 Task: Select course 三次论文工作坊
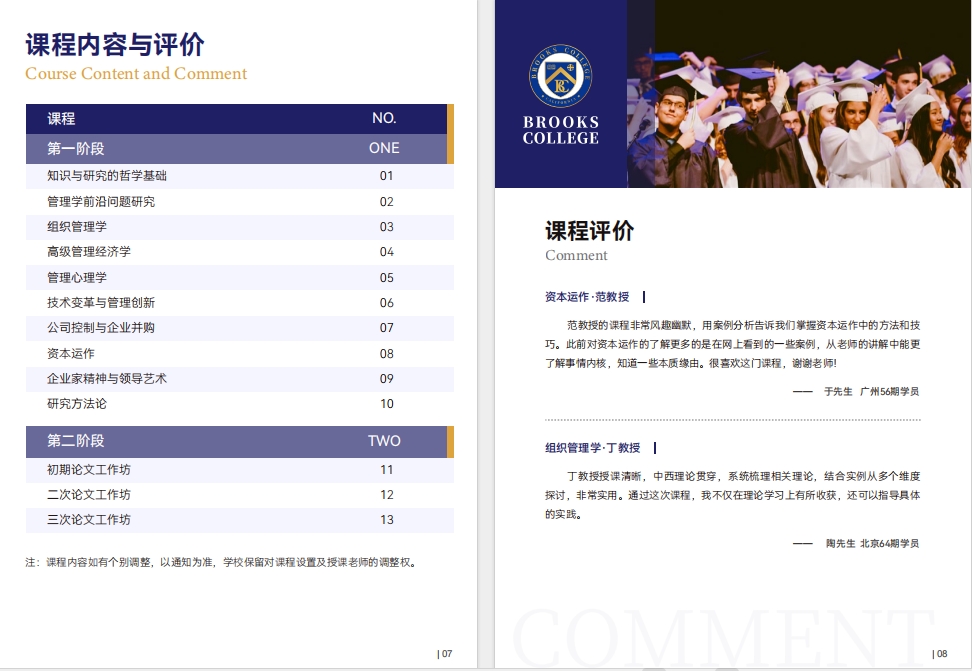pos(89,520)
